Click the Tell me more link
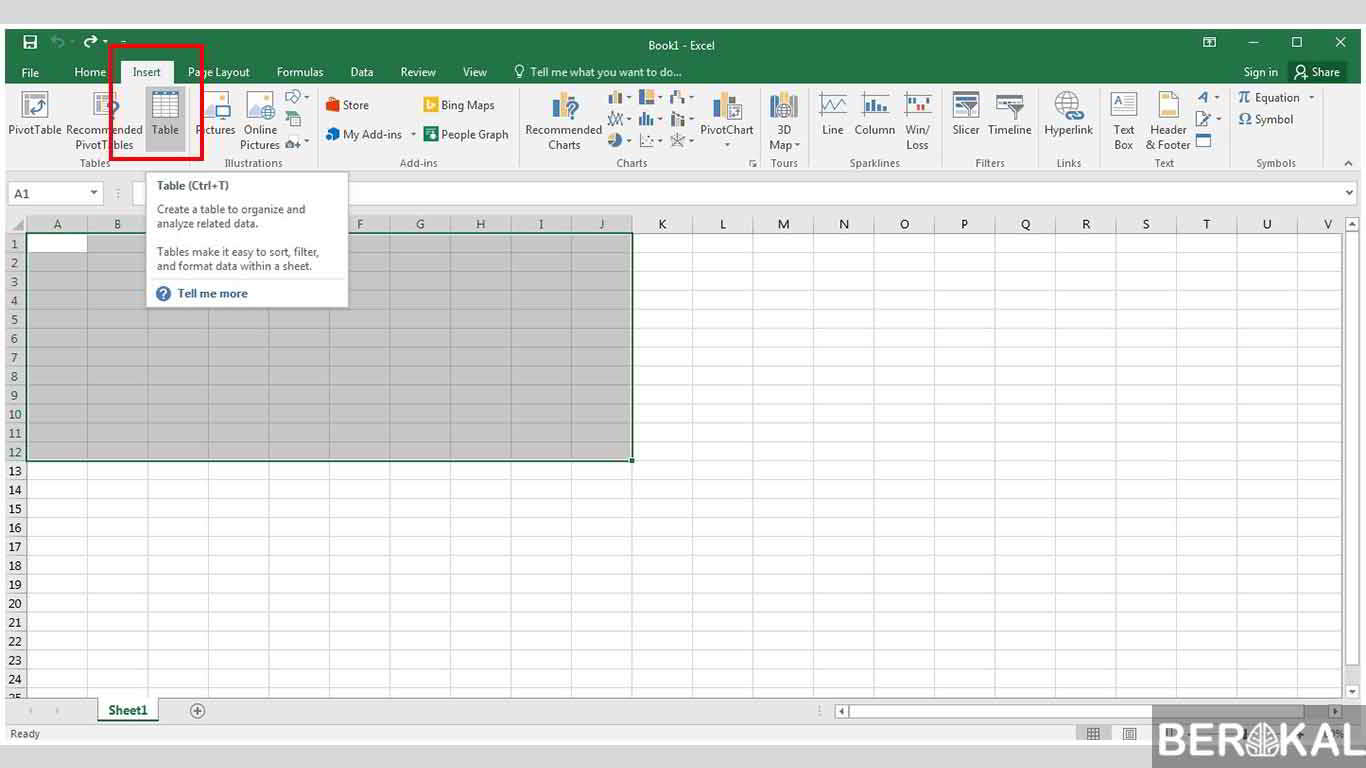 (212, 293)
